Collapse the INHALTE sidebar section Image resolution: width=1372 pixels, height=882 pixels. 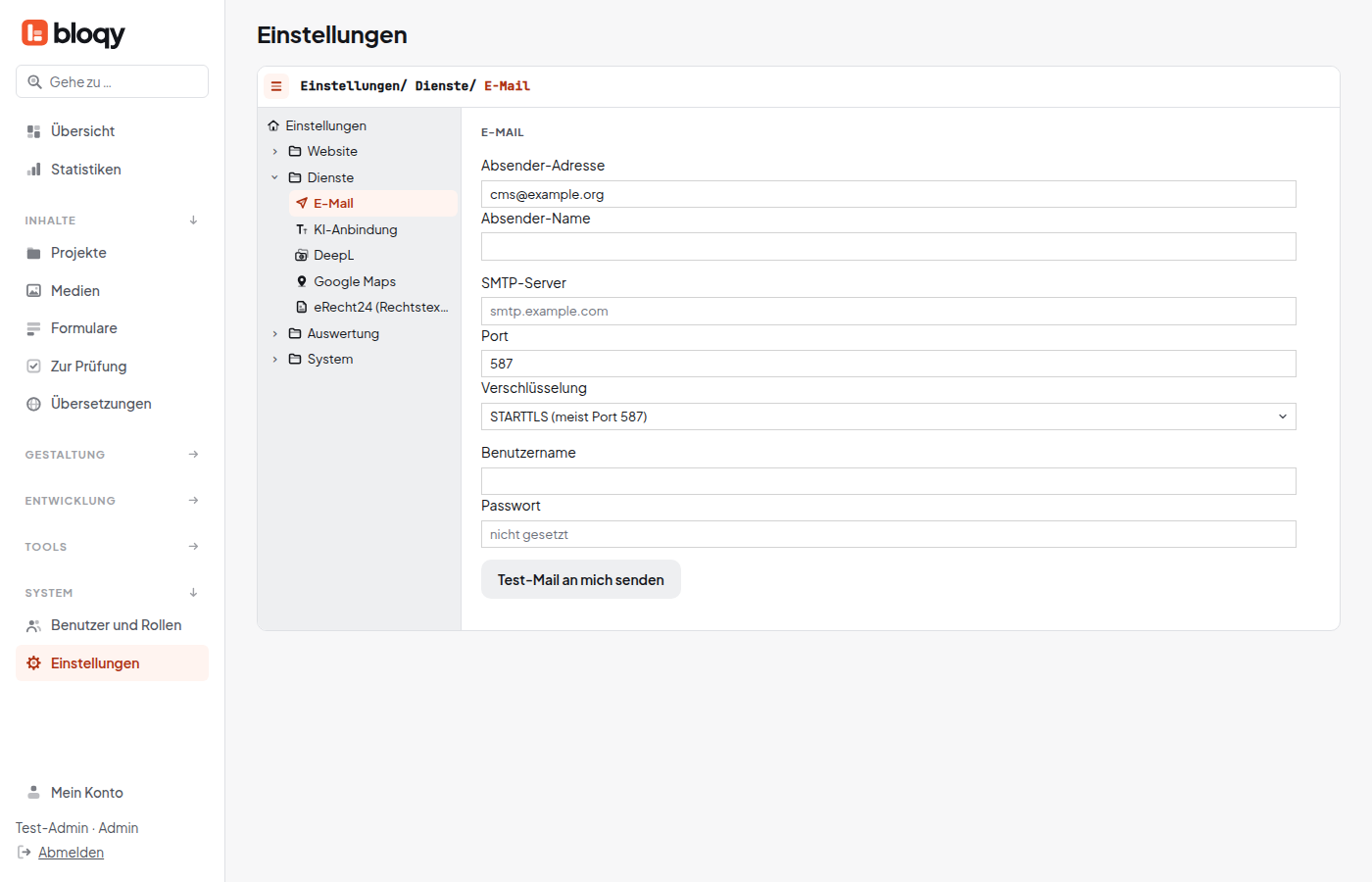(193, 220)
